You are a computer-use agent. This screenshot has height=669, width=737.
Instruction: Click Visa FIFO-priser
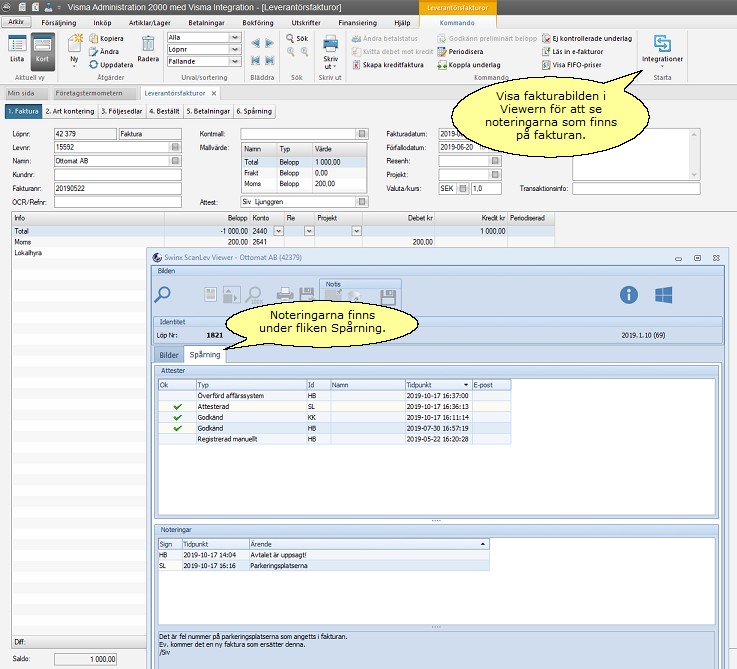(572, 65)
